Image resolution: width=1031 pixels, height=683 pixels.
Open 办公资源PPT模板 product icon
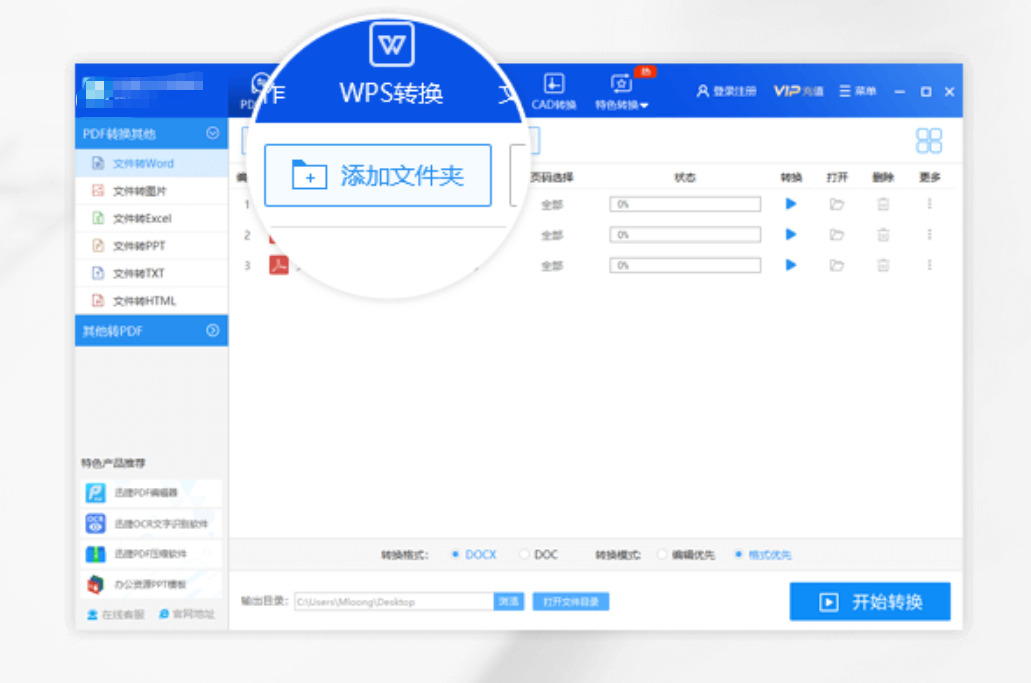(95, 584)
